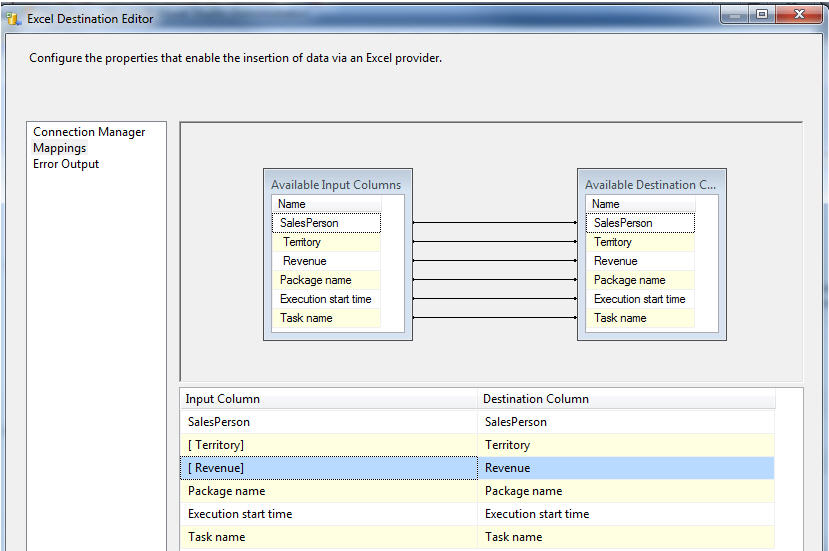Open the [ Revenue] input column cell

click(328, 468)
